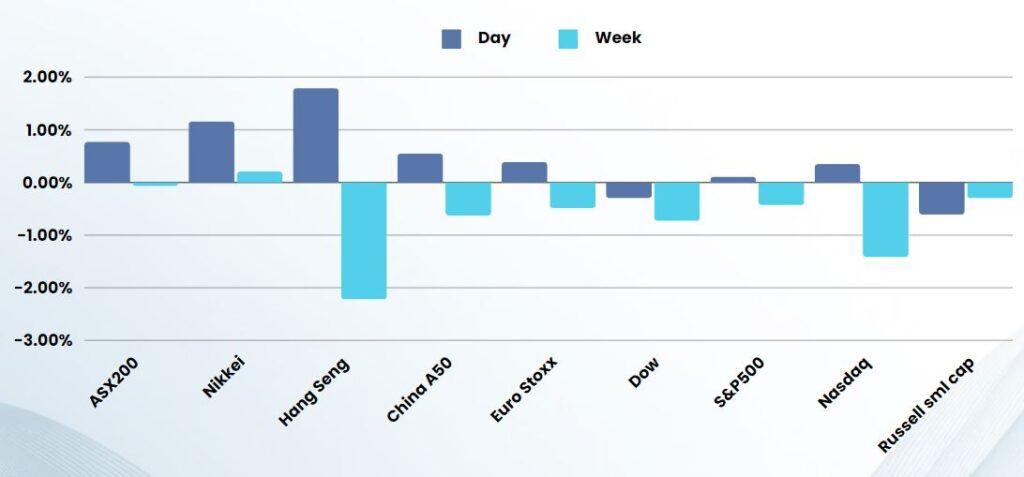1024x477 pixels.
Task: Click the China A50 Week bar
Action: pyautogui.click(x=468, y=198)
